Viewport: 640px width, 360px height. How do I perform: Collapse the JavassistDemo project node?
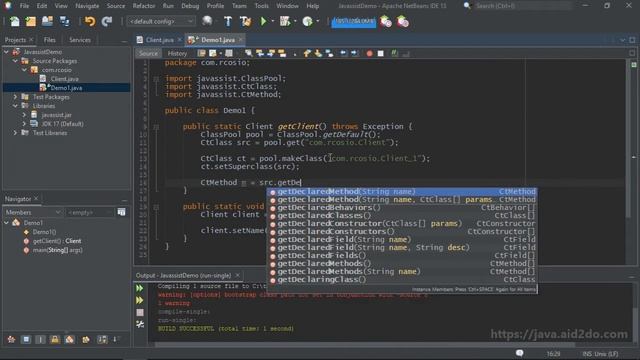pos(6,52)
